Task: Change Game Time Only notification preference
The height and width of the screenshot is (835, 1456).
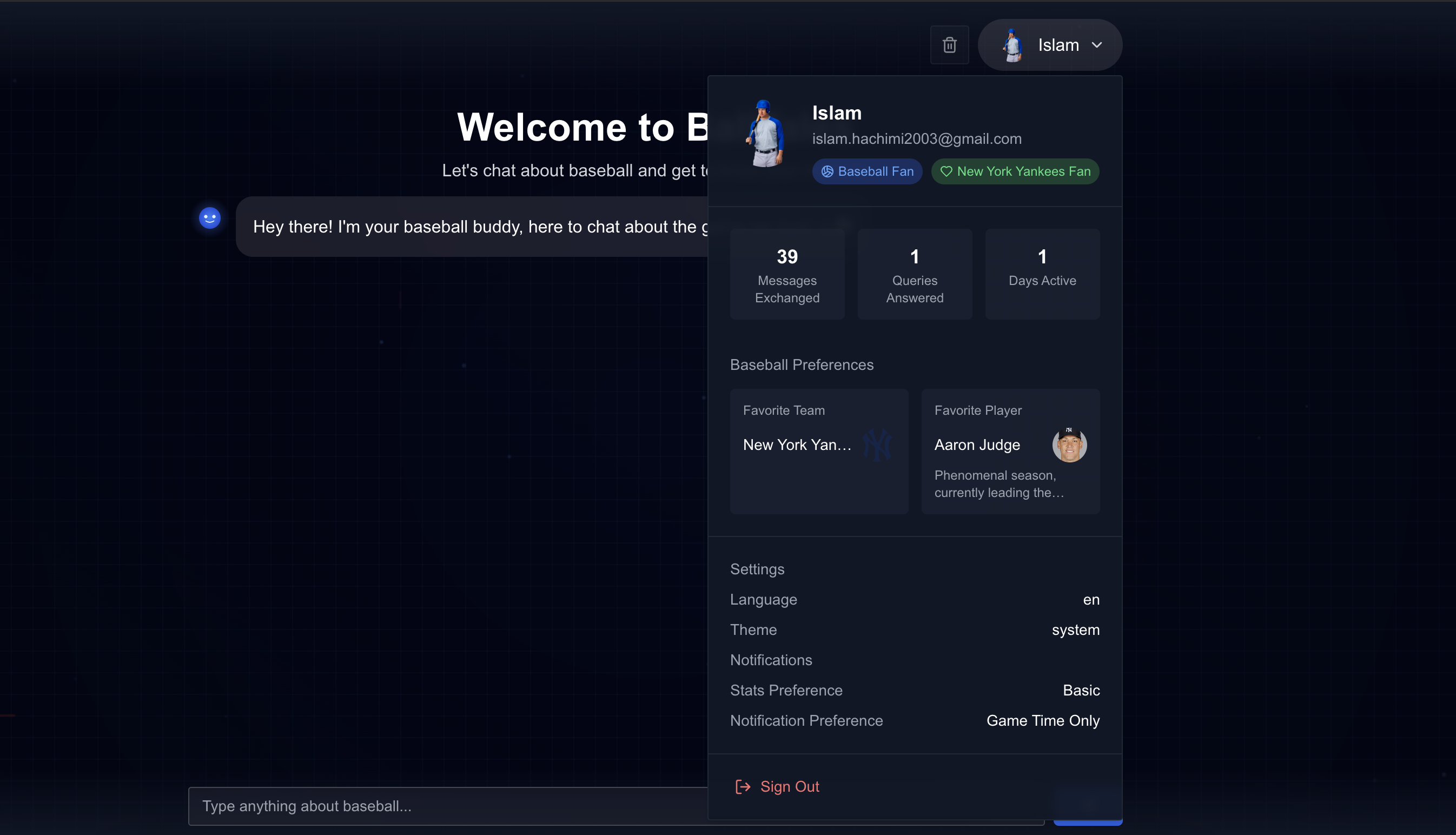Action: pos(1043,720)
